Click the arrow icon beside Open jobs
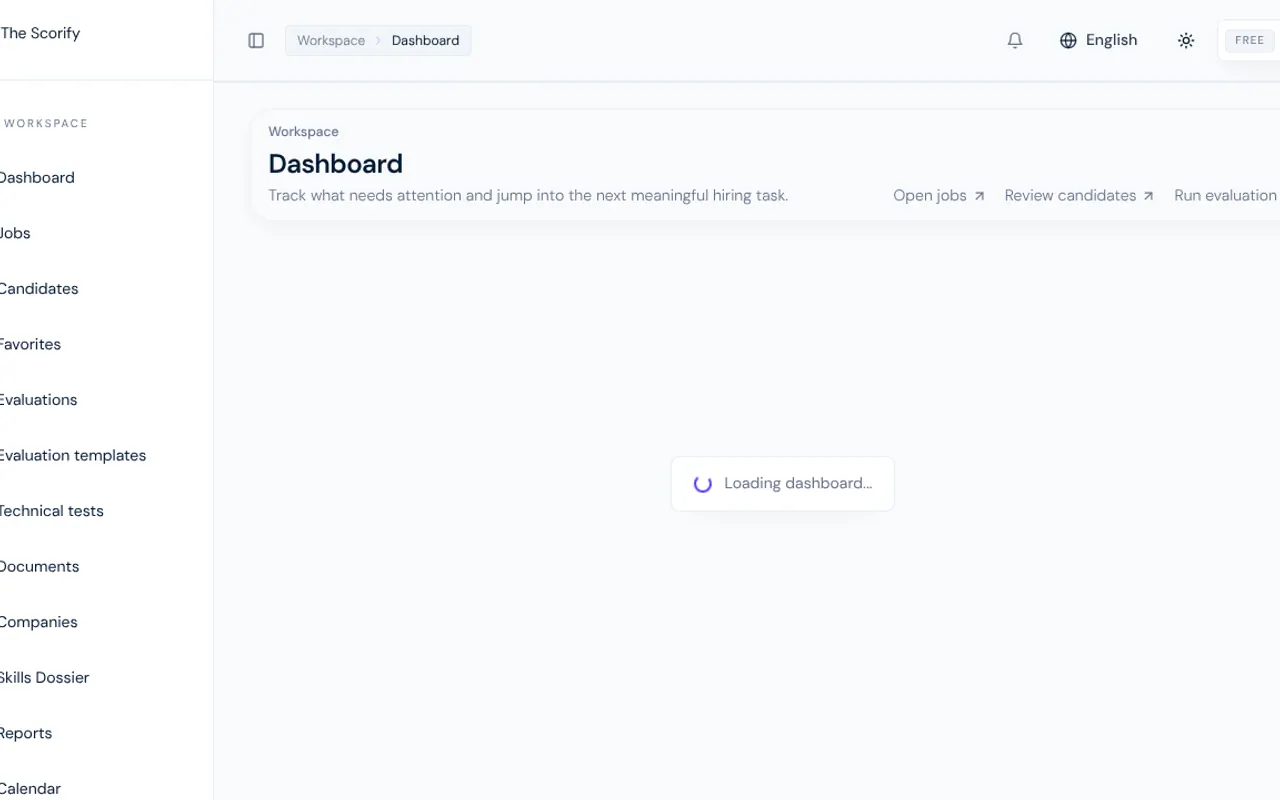Image resolution: width=1280 pixels, height=800 pixels. pos(979,196)
